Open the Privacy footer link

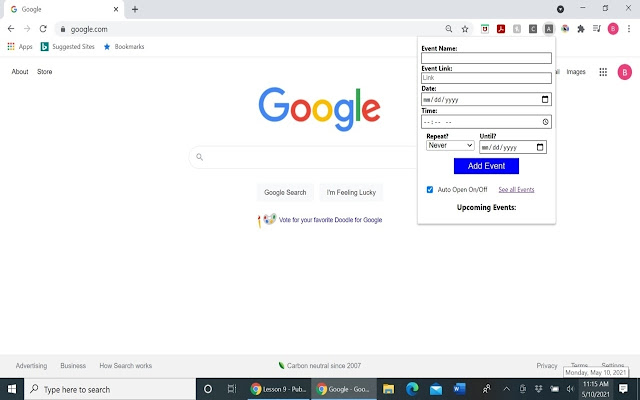[547, 366]
